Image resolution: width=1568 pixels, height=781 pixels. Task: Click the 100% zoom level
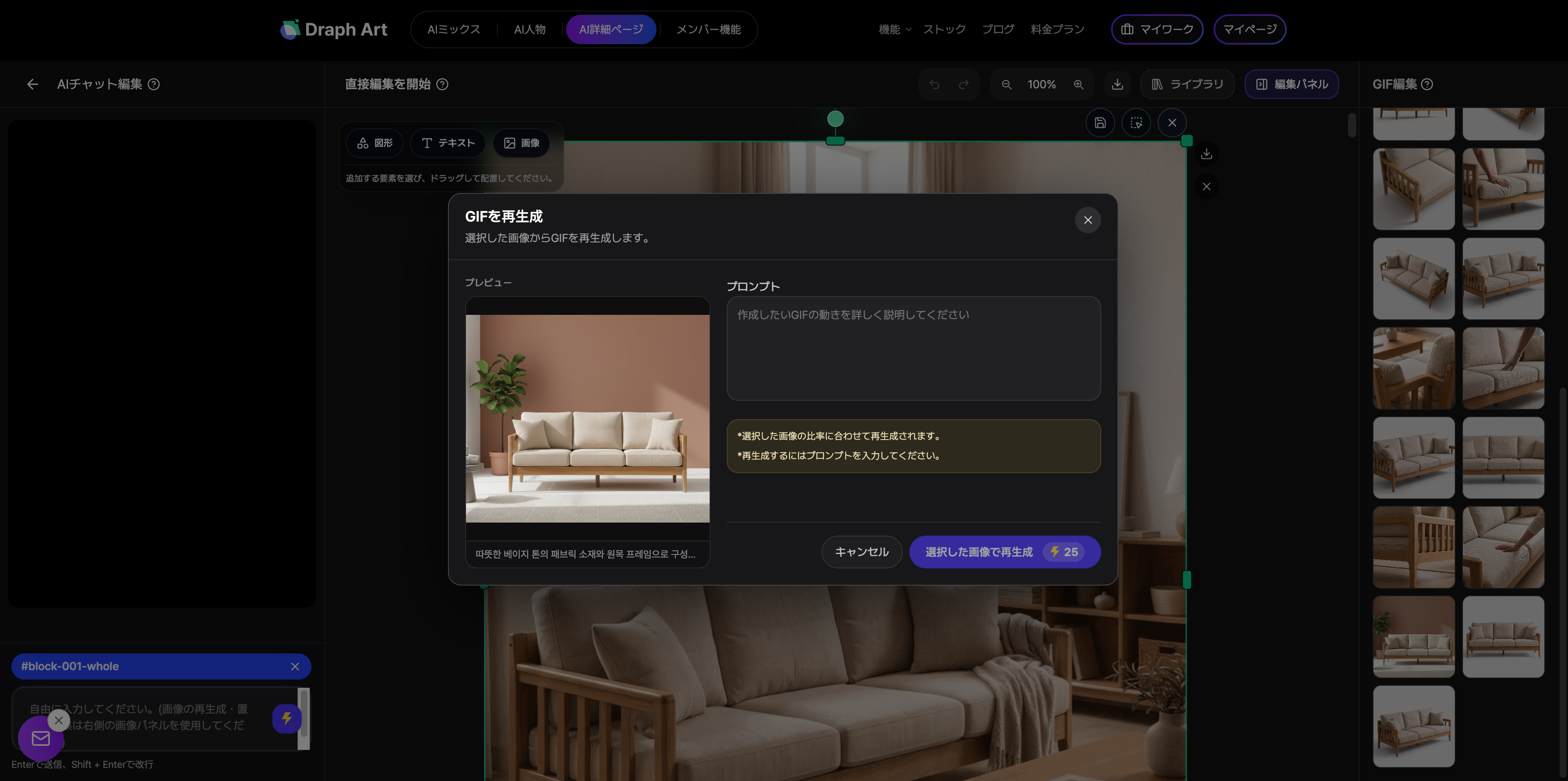pos(1042,85)
